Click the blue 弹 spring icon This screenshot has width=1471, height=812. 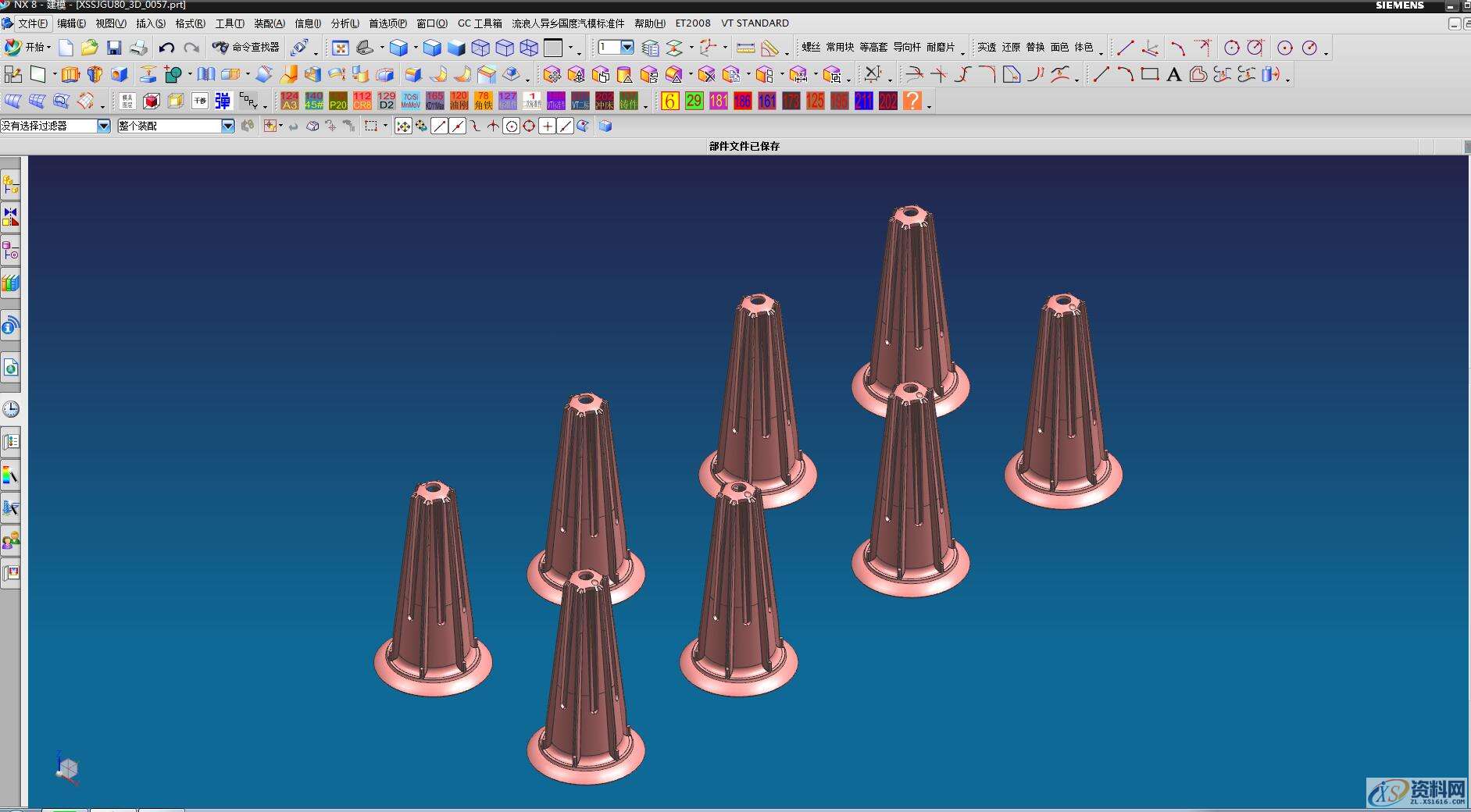[223, 101]
